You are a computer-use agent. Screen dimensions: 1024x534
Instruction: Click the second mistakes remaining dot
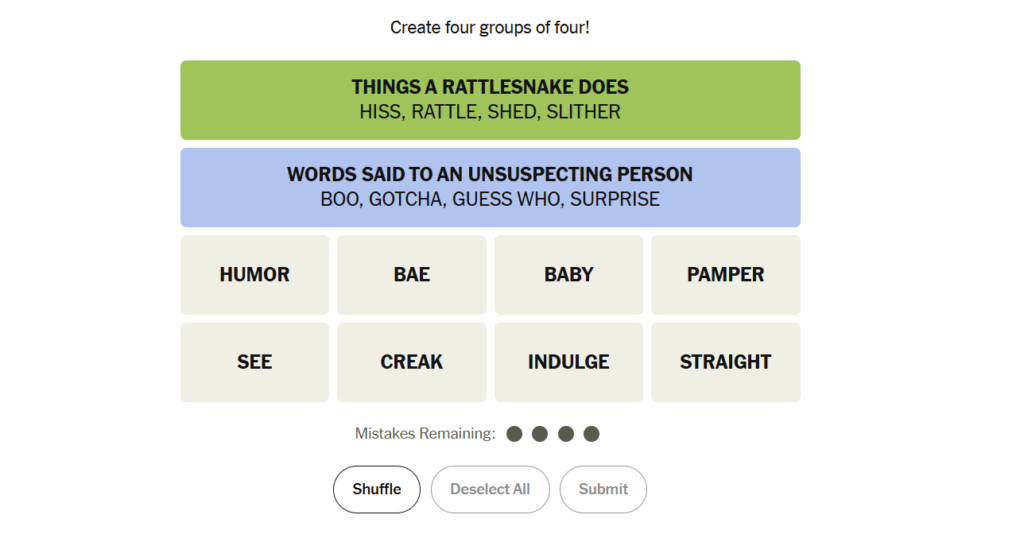(x=540, y=434)
